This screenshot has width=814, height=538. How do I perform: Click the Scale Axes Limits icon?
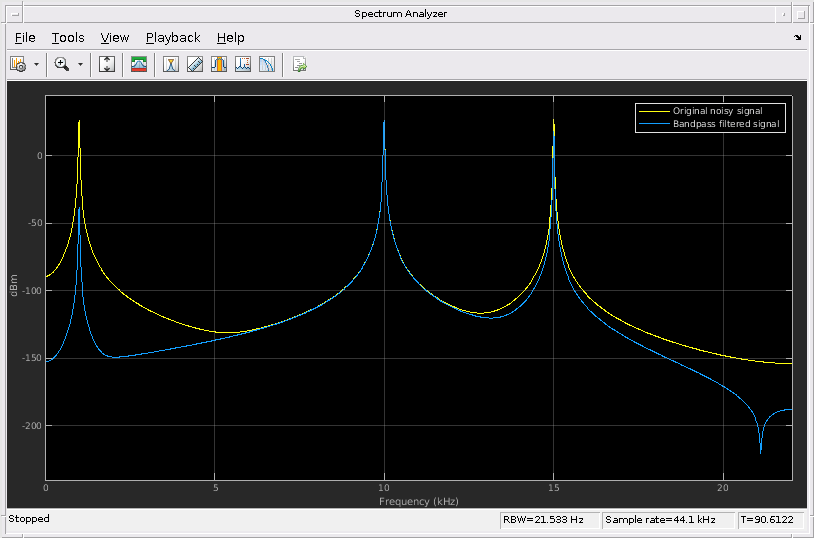pos(108,64)
